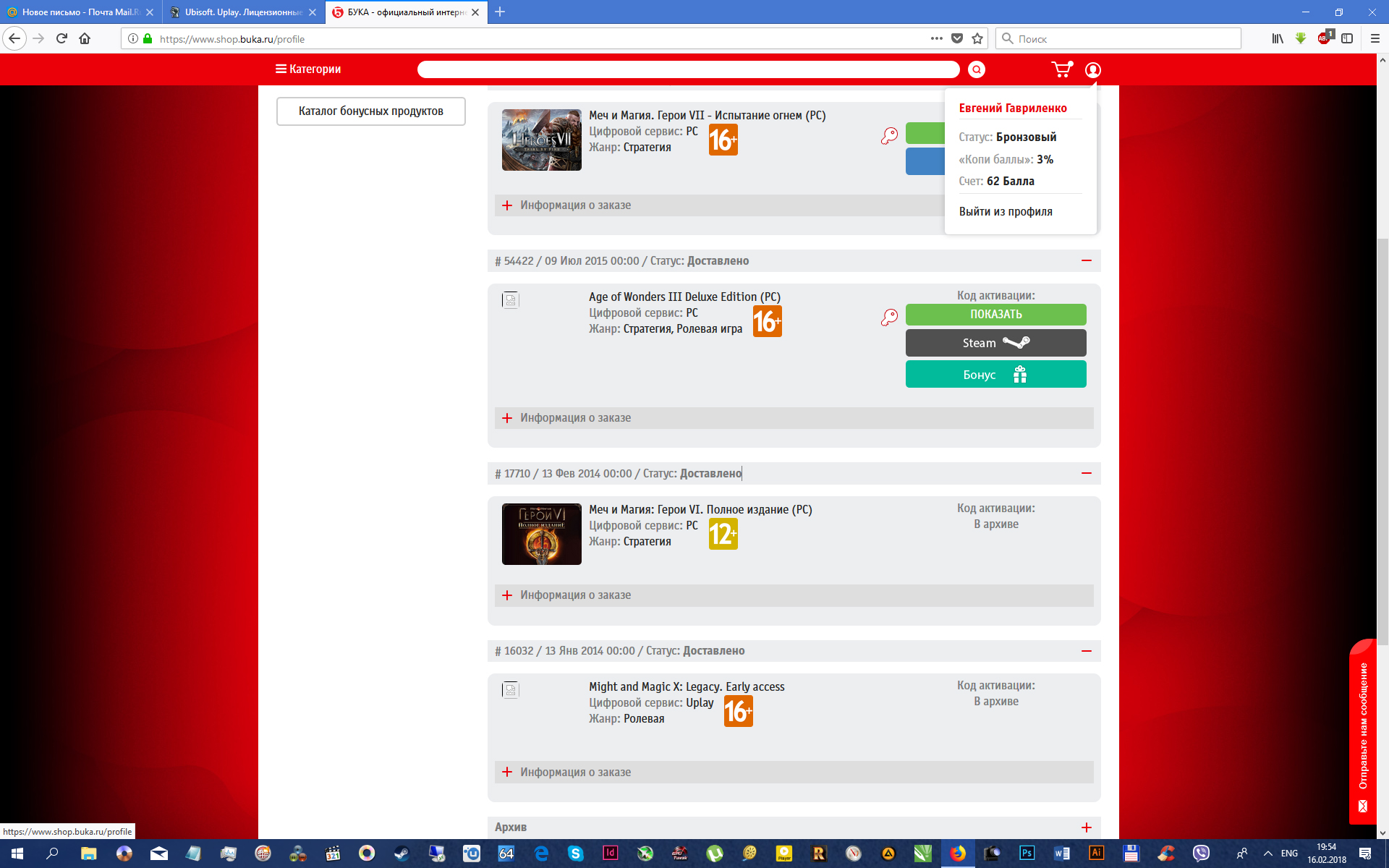This screenshot has width=1389, height=868.
Task: Switch to the Ubisoft Uplay tab
Action: pos(243,12)
